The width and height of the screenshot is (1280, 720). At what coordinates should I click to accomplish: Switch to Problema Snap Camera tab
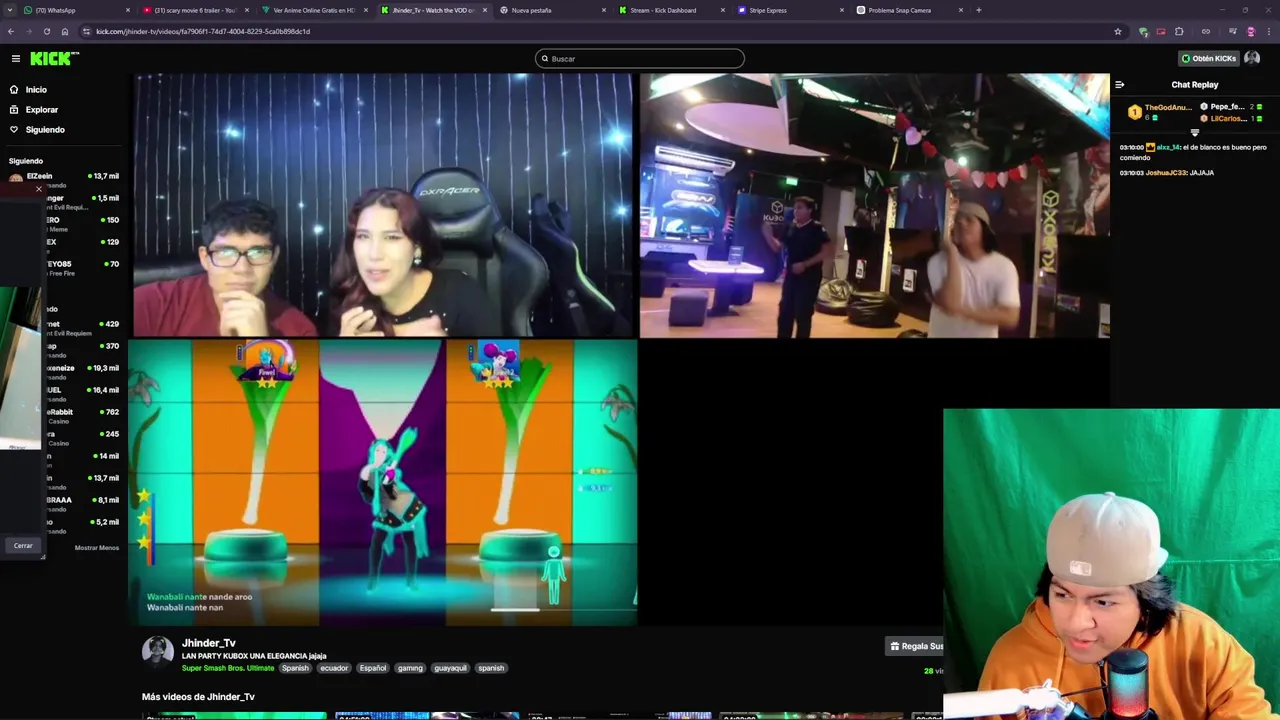click(x=908, y=10)
